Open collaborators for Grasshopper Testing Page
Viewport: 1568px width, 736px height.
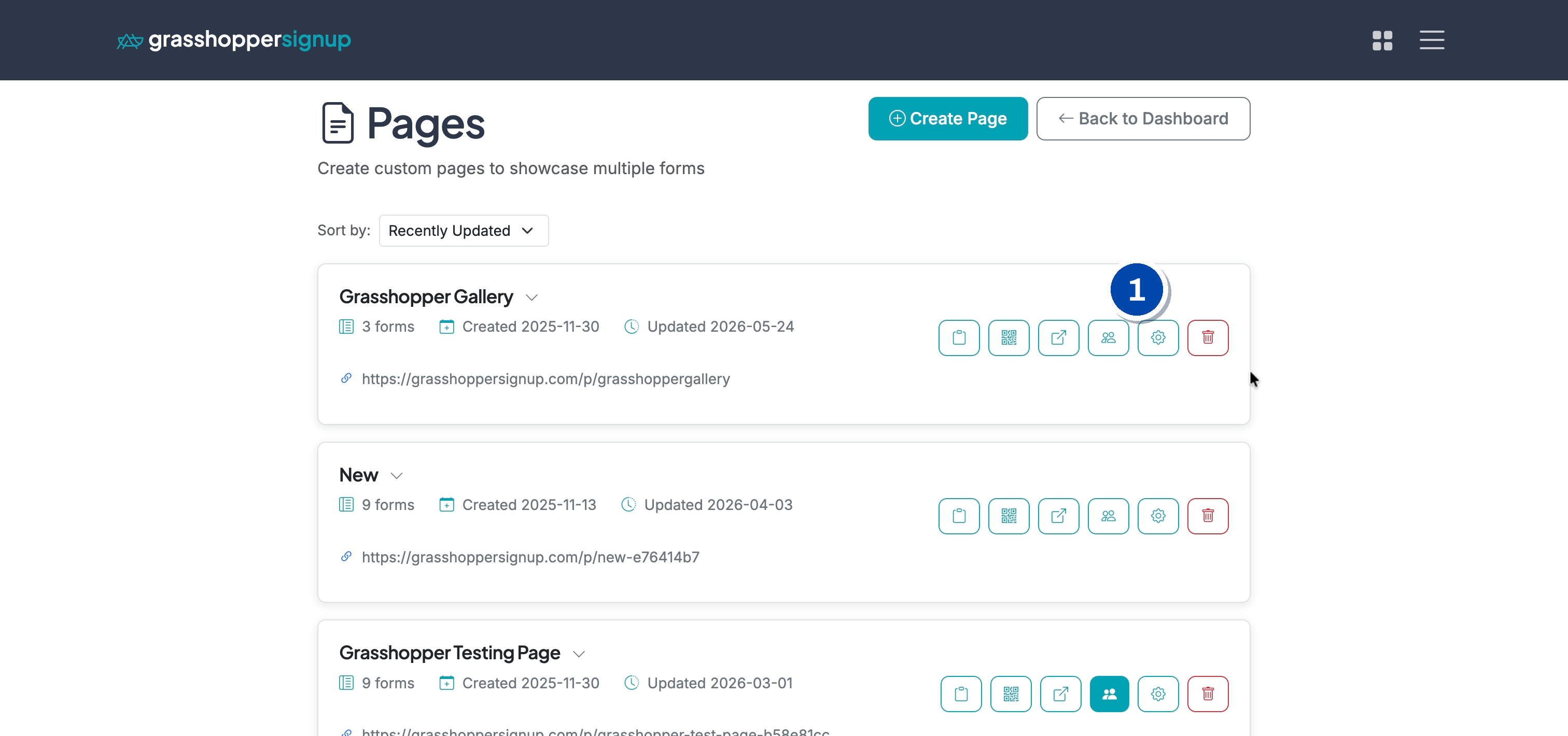pyautogui.click(x=1109, y=693)
